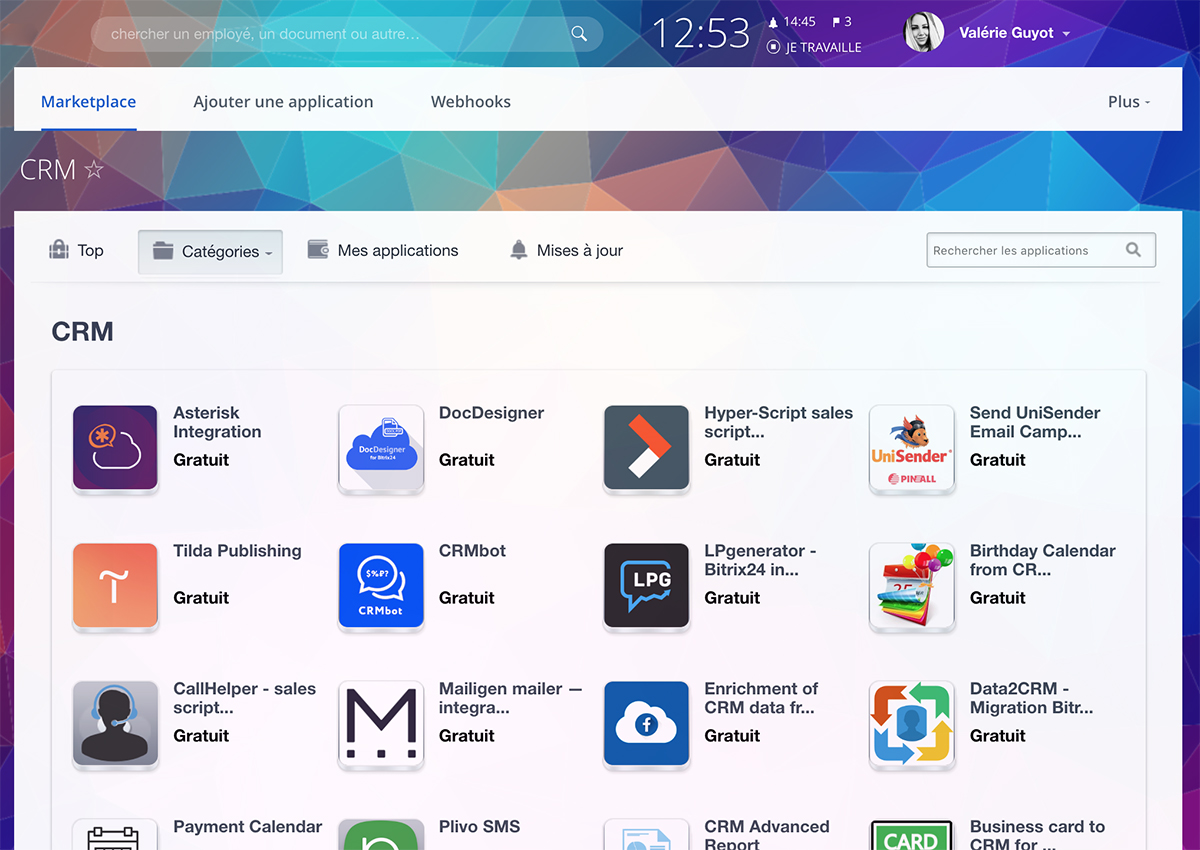Open the Mailigen mailer icon
Image resolution: width=1200 pixels, height=850 pixels.
(x=381, y=723)
